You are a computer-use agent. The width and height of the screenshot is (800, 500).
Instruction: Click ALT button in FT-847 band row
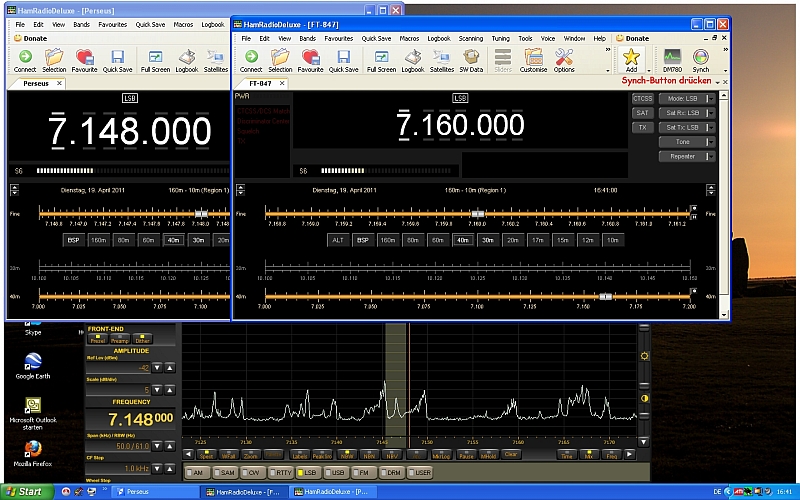[x=338, y=240]
